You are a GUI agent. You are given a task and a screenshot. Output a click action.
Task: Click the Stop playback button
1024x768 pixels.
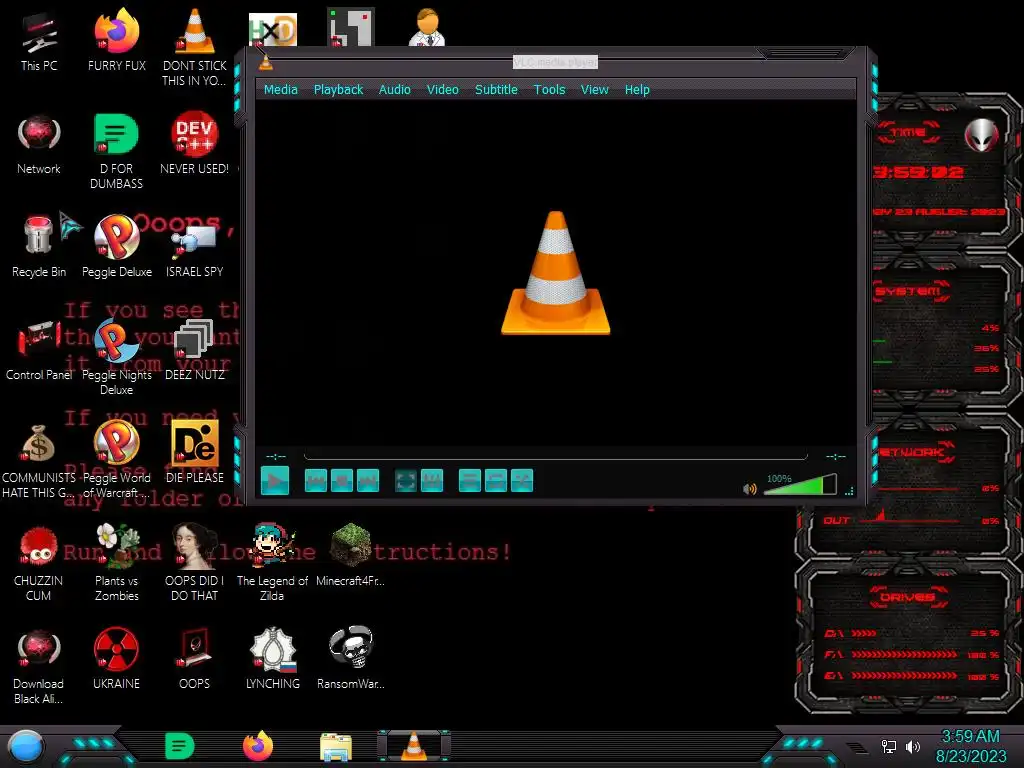[x=342, y=481]
